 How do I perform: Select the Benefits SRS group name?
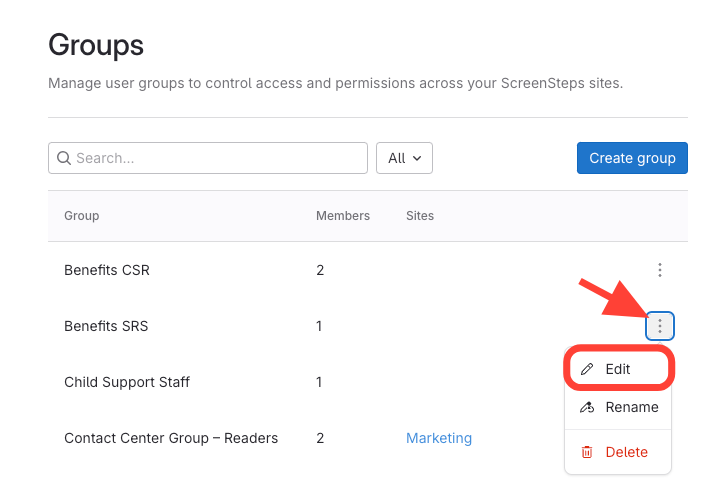(106, 326)
